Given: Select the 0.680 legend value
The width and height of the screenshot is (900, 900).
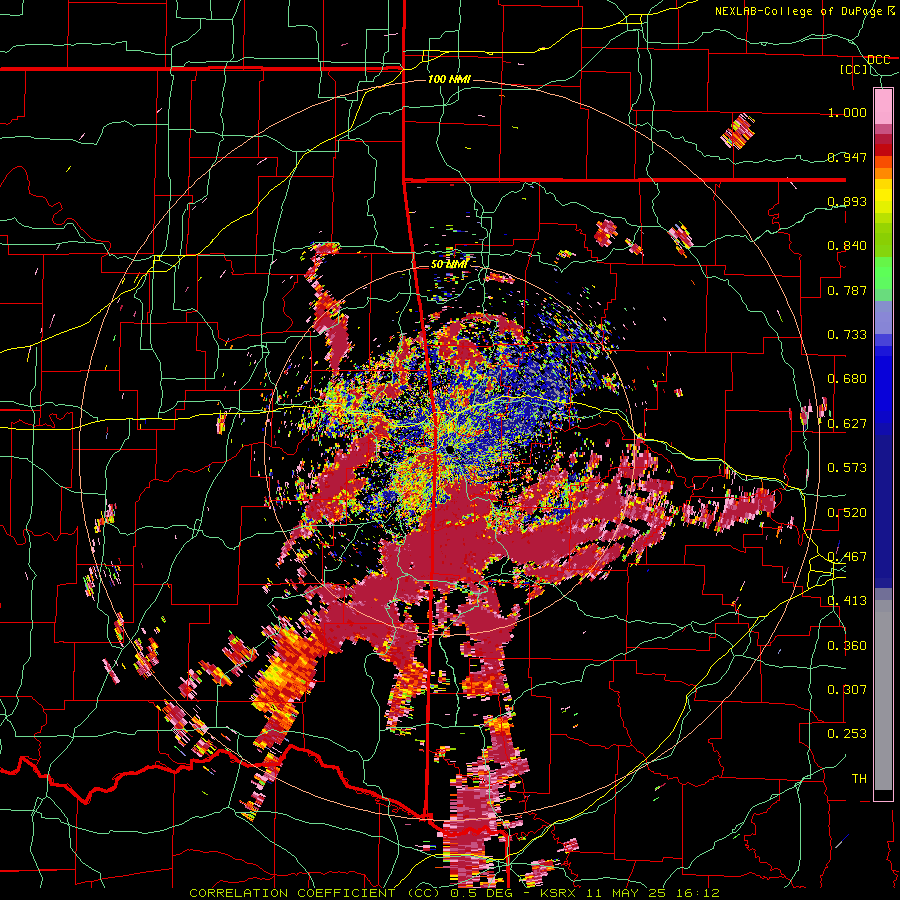Looking at the screenshot, I should coord(847,379).
